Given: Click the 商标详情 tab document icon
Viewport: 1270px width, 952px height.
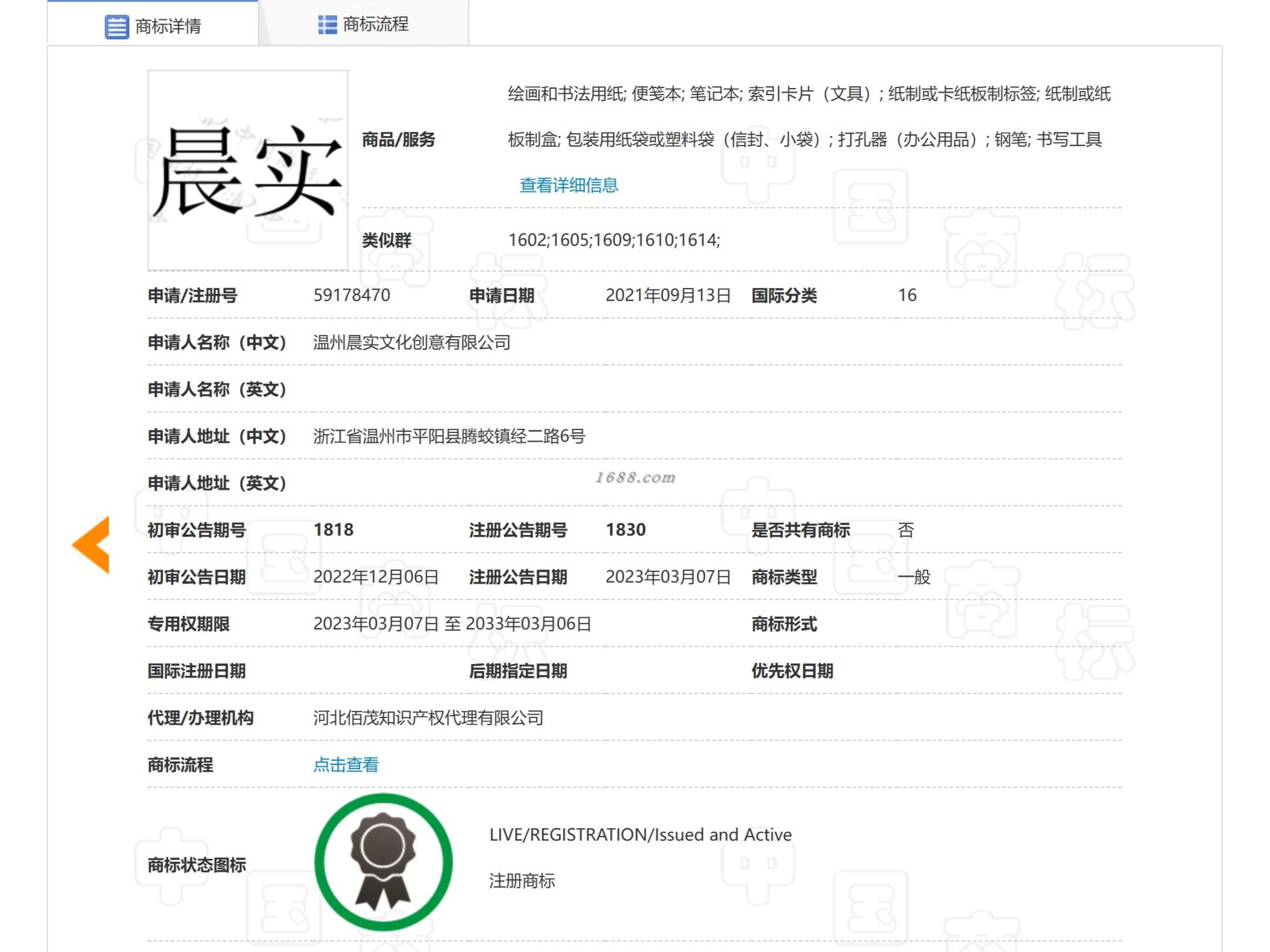Looking at the screenshot, I should click(x=116, y=26).
